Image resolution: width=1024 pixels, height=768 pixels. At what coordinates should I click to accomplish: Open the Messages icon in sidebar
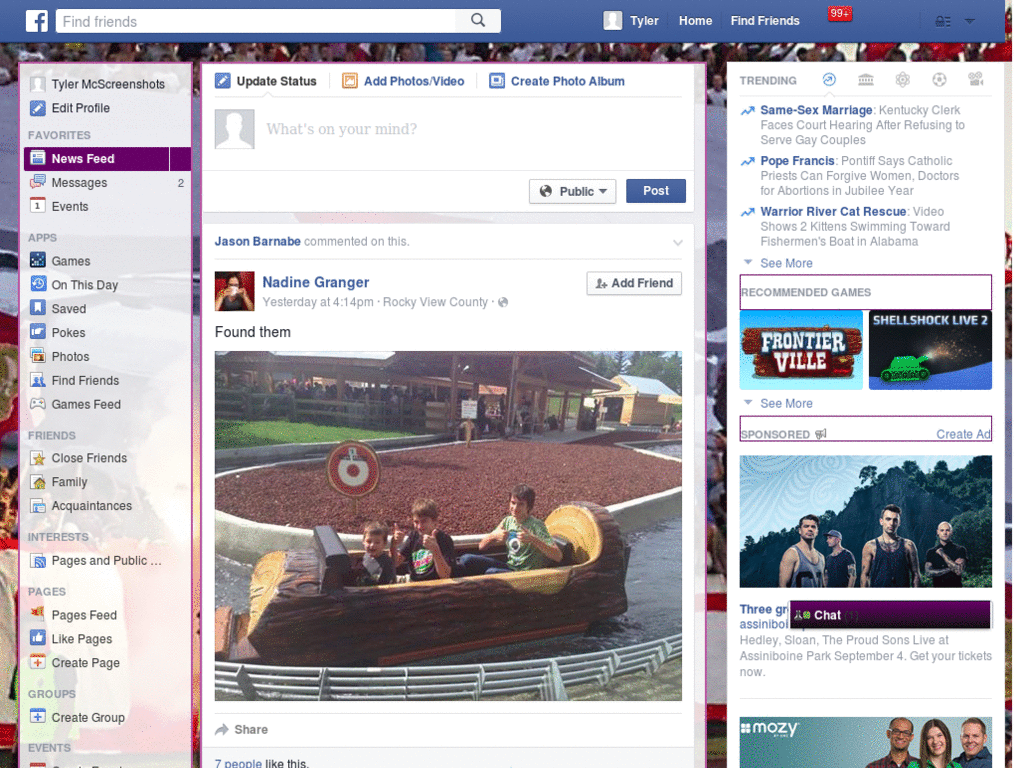click(38, 182)
